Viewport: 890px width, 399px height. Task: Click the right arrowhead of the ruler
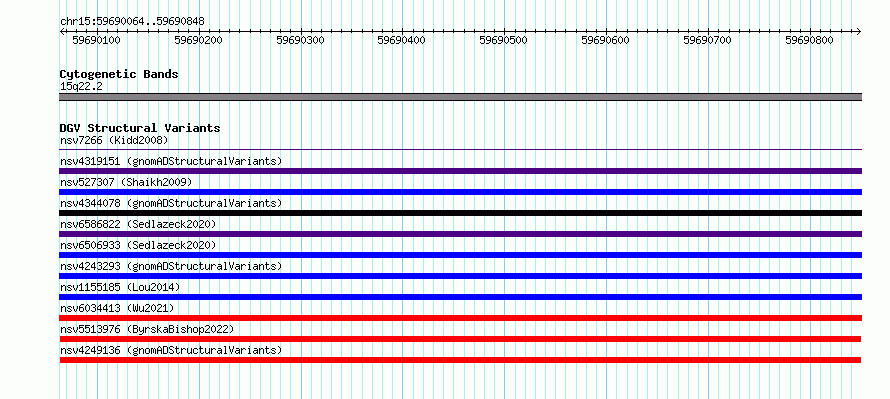(x=859, y=31)
